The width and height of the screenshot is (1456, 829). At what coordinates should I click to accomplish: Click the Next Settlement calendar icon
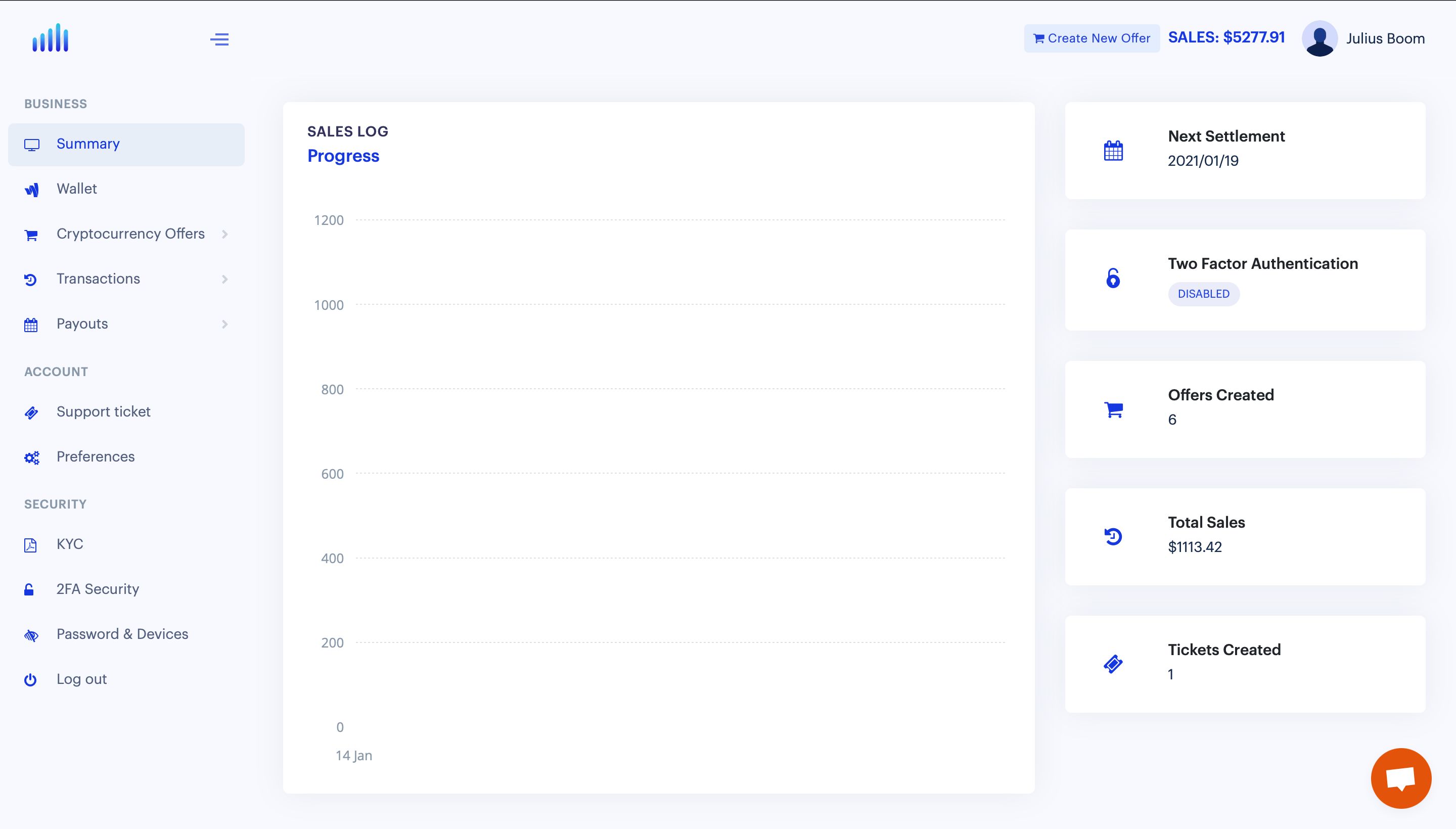pyautogui.click(x=1113, y=151)
